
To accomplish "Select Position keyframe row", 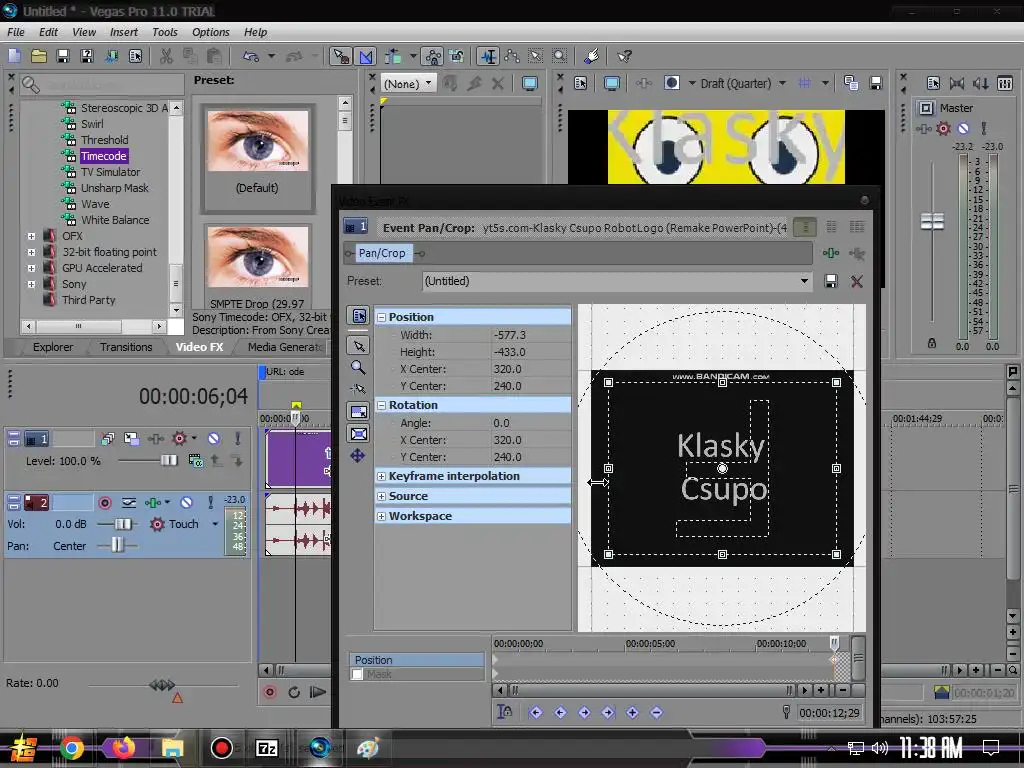I will coord(417,660).
